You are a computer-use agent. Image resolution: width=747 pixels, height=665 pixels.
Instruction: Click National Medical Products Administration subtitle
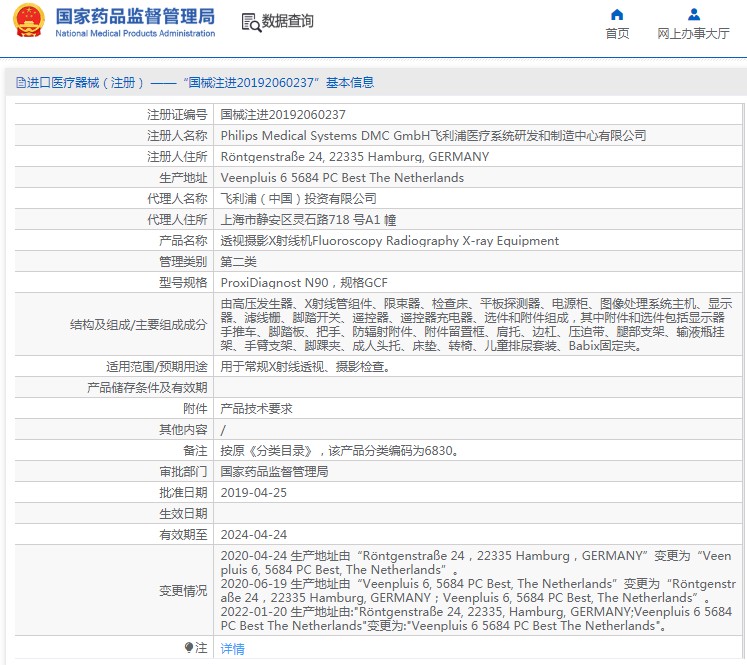(135, 33)
